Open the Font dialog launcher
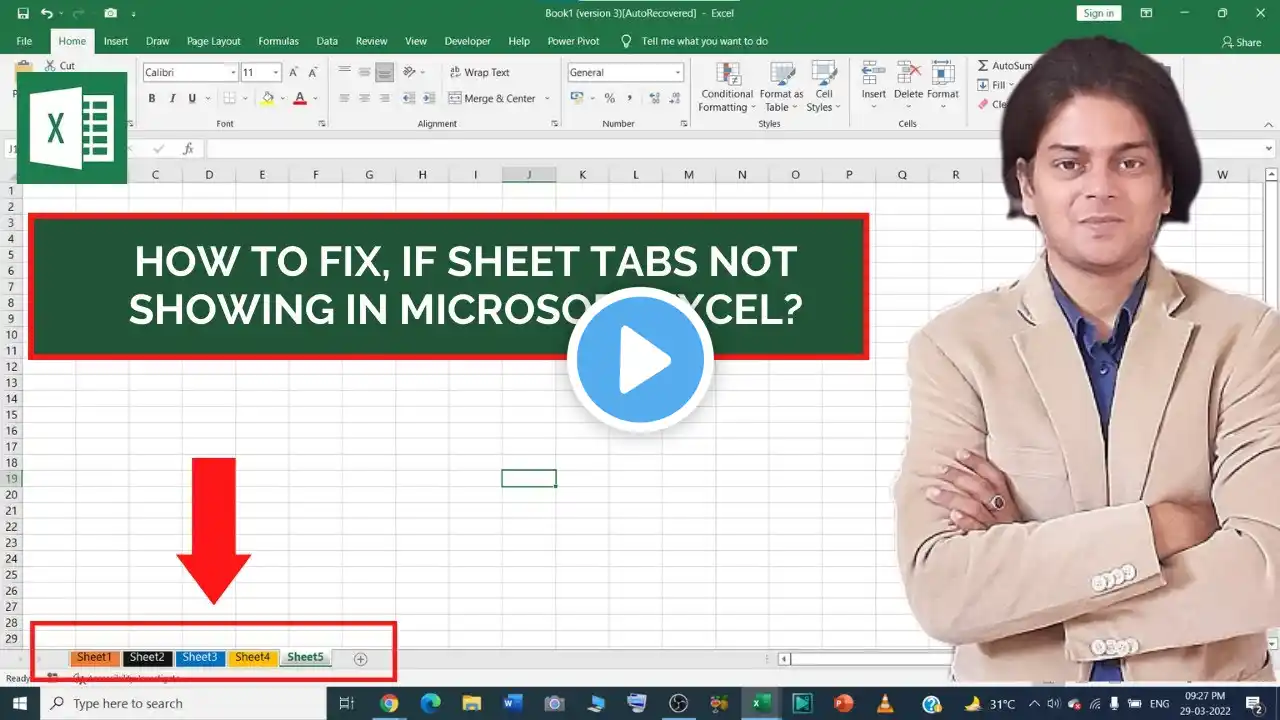Screen dimensions: 1280x720 [322, 124]
